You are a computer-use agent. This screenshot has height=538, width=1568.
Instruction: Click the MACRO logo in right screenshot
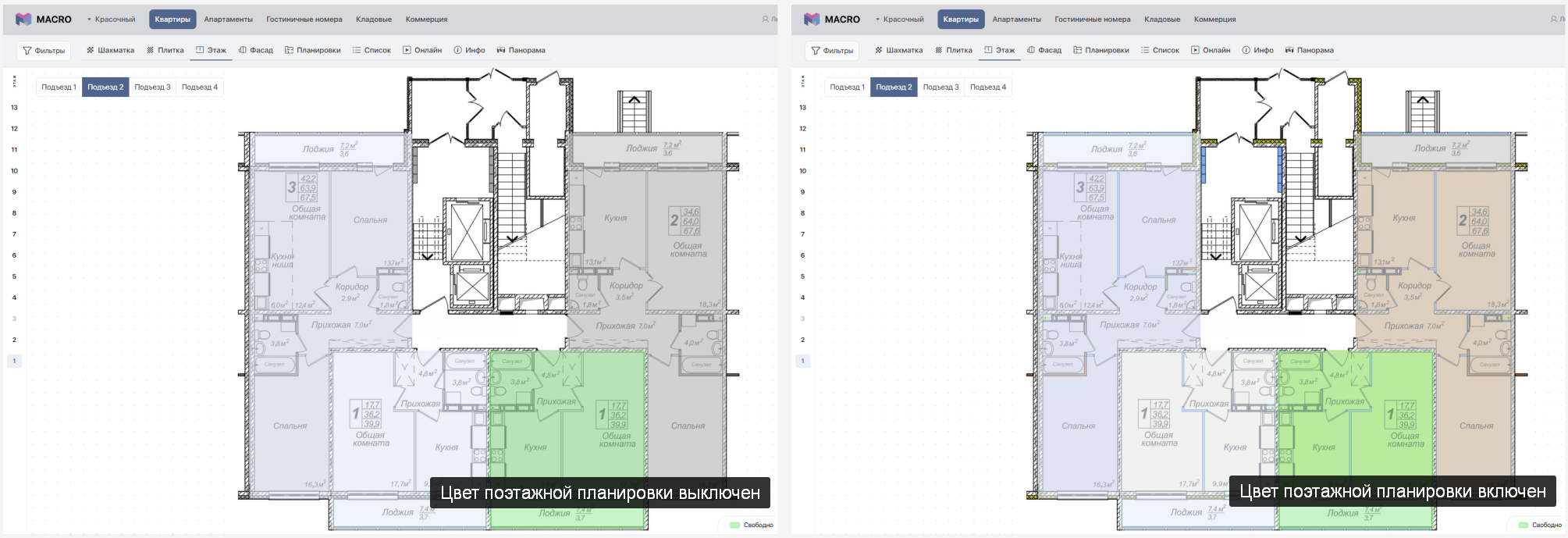pos(831,20)
